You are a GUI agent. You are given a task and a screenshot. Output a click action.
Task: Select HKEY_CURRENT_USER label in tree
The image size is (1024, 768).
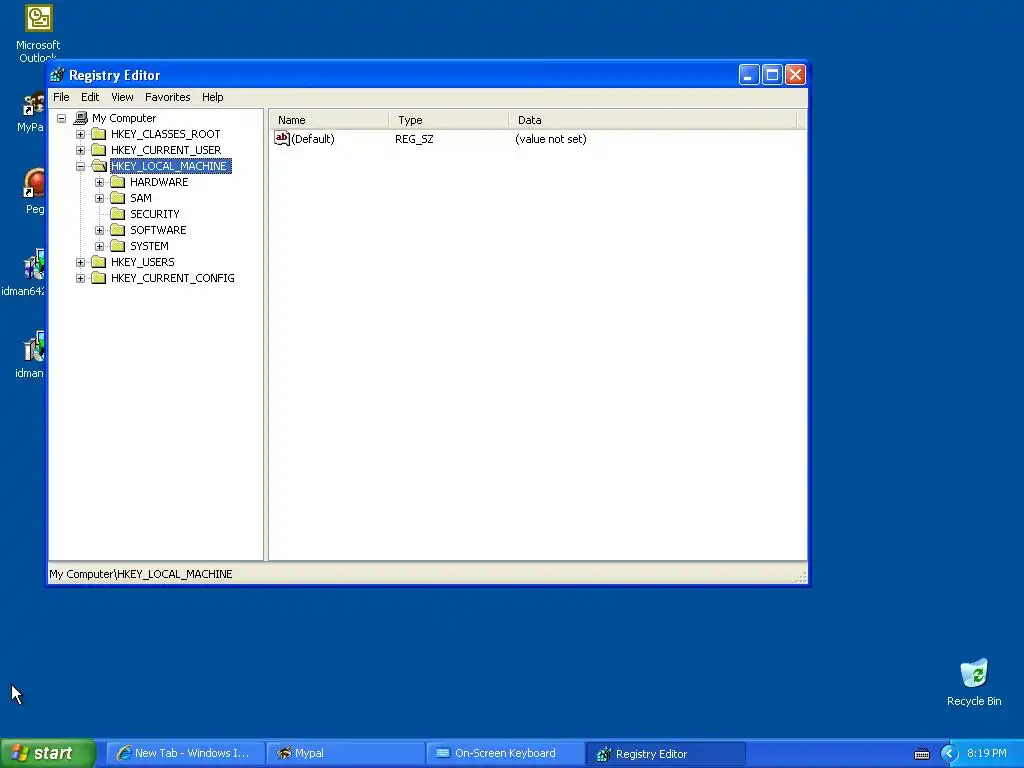(x=166, y=150)
